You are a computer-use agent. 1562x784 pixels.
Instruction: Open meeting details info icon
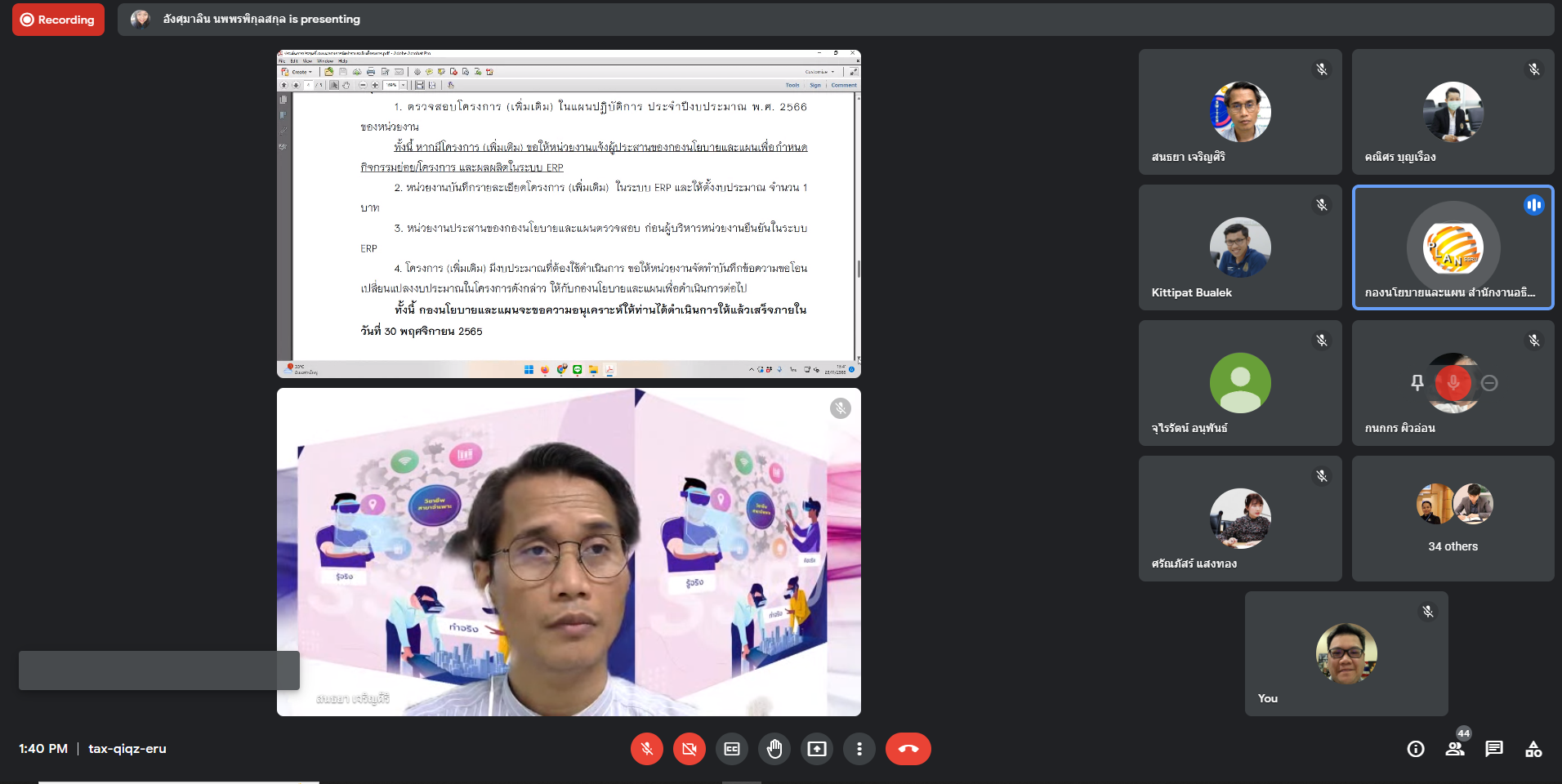pyautogui.click(x=1416, y=749)
